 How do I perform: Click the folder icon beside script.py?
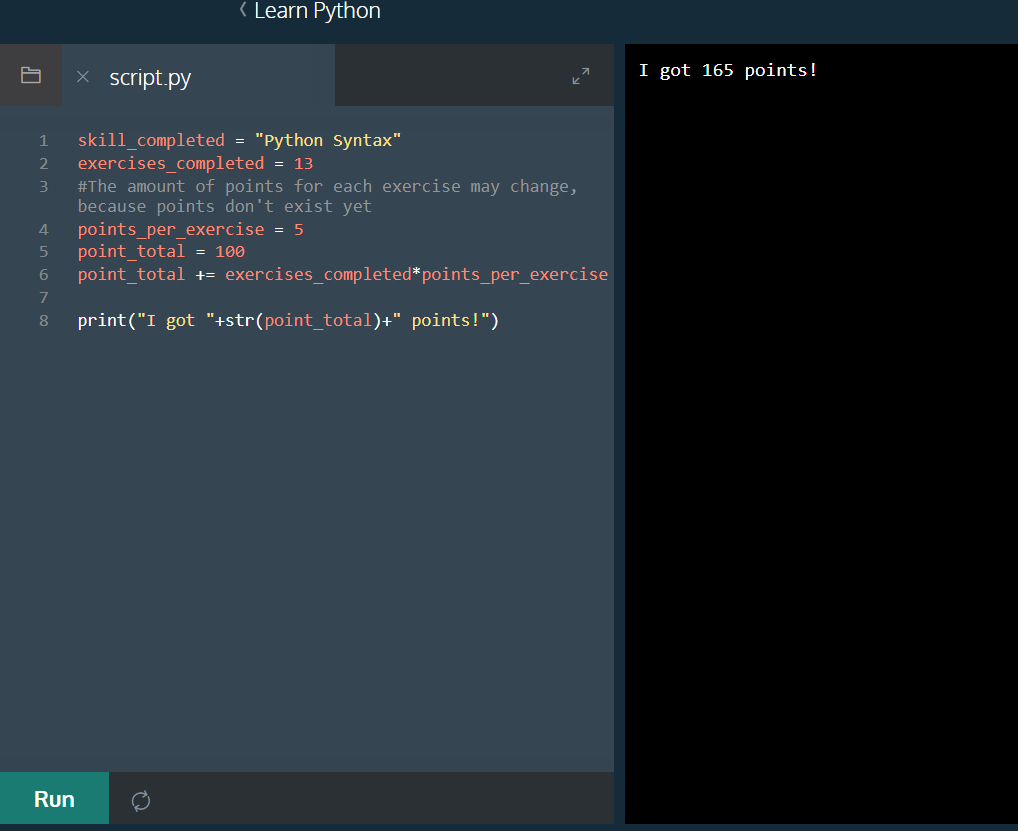pos(30,75)
